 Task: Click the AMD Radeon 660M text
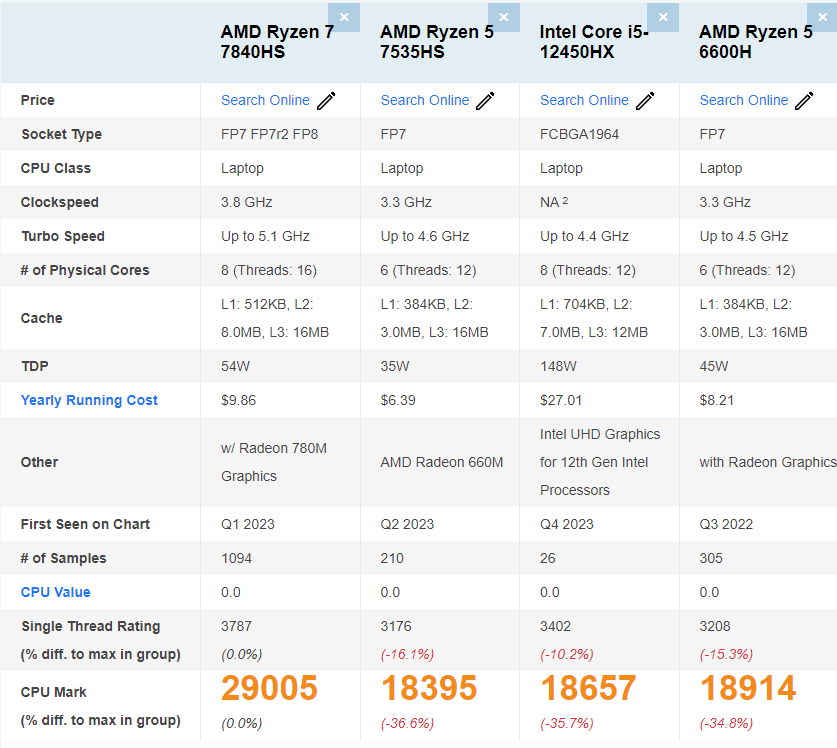tap(442, 462)
